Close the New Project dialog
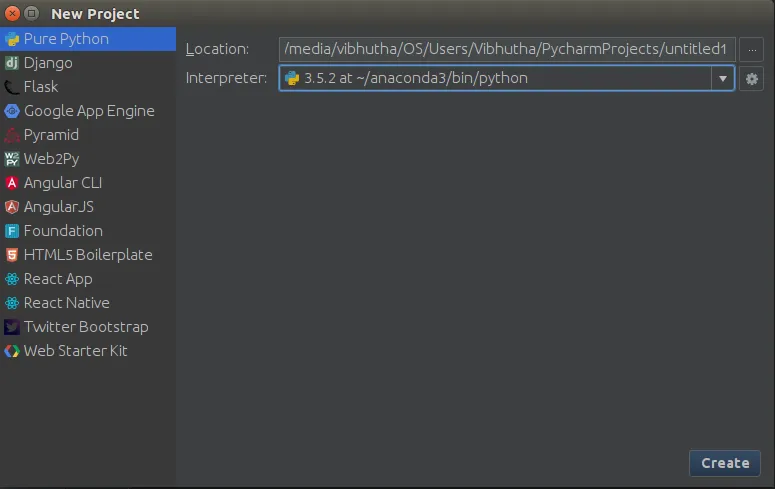The width and height of the screenshot is (775, 489). [12, 13]
